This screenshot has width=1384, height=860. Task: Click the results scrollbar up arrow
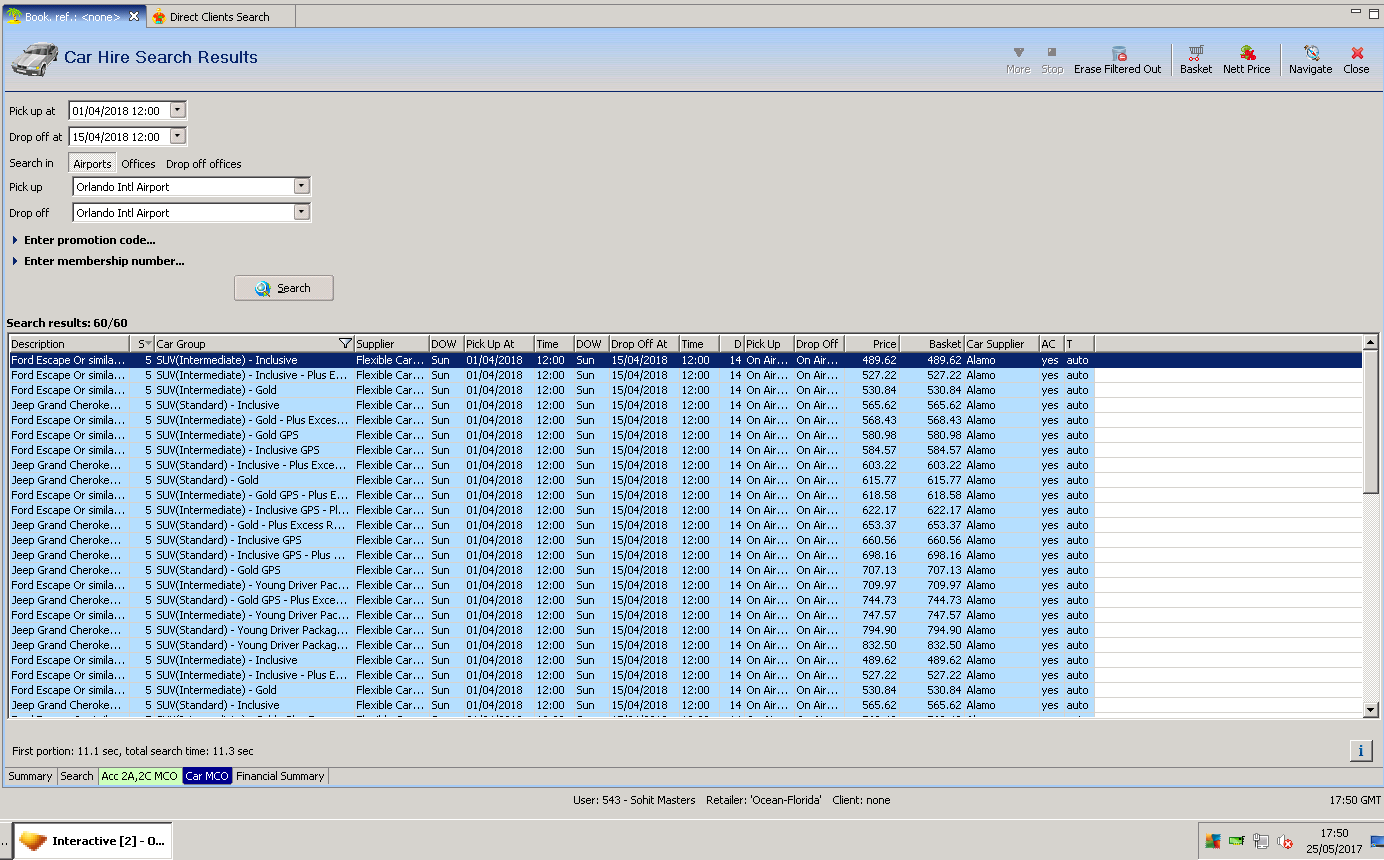point(1371,343)
